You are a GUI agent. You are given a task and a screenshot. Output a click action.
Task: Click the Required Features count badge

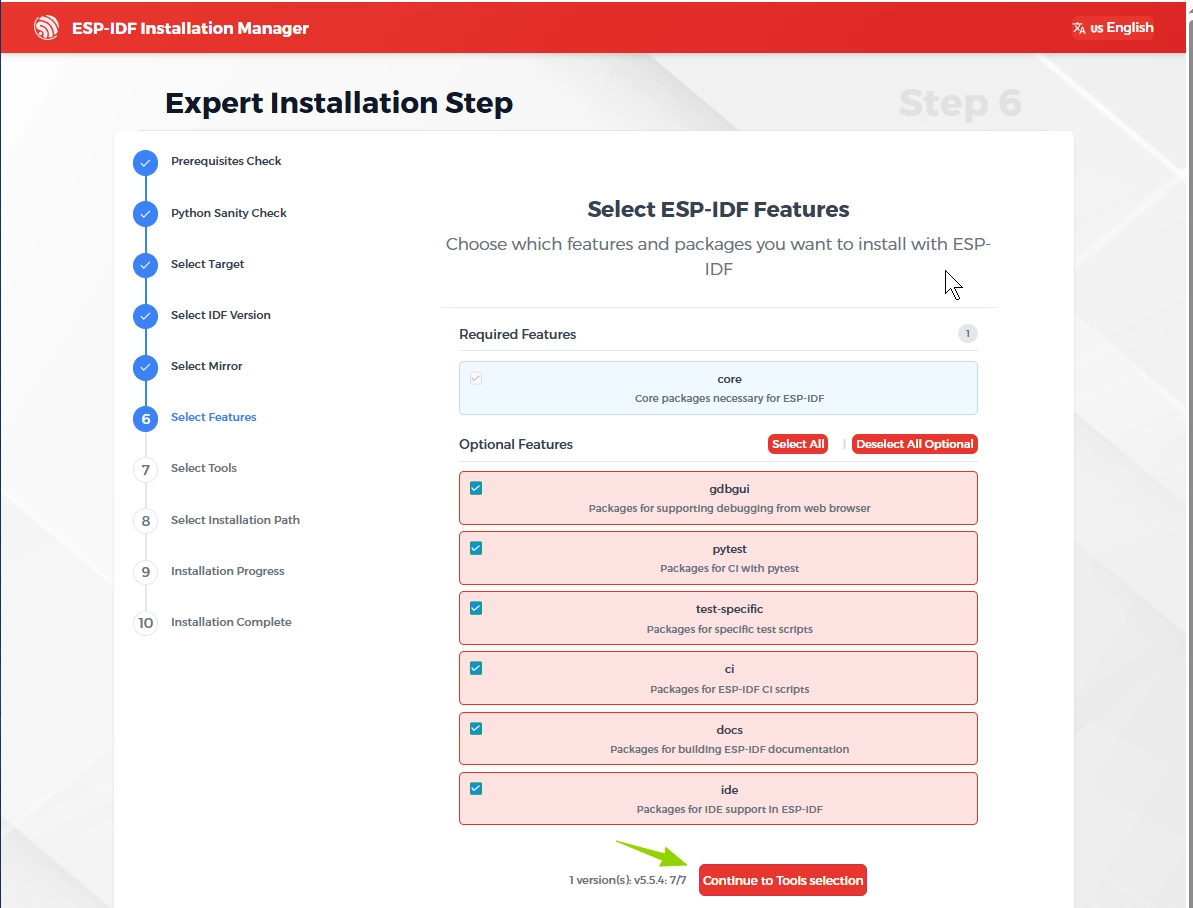[x=967, y=334]
